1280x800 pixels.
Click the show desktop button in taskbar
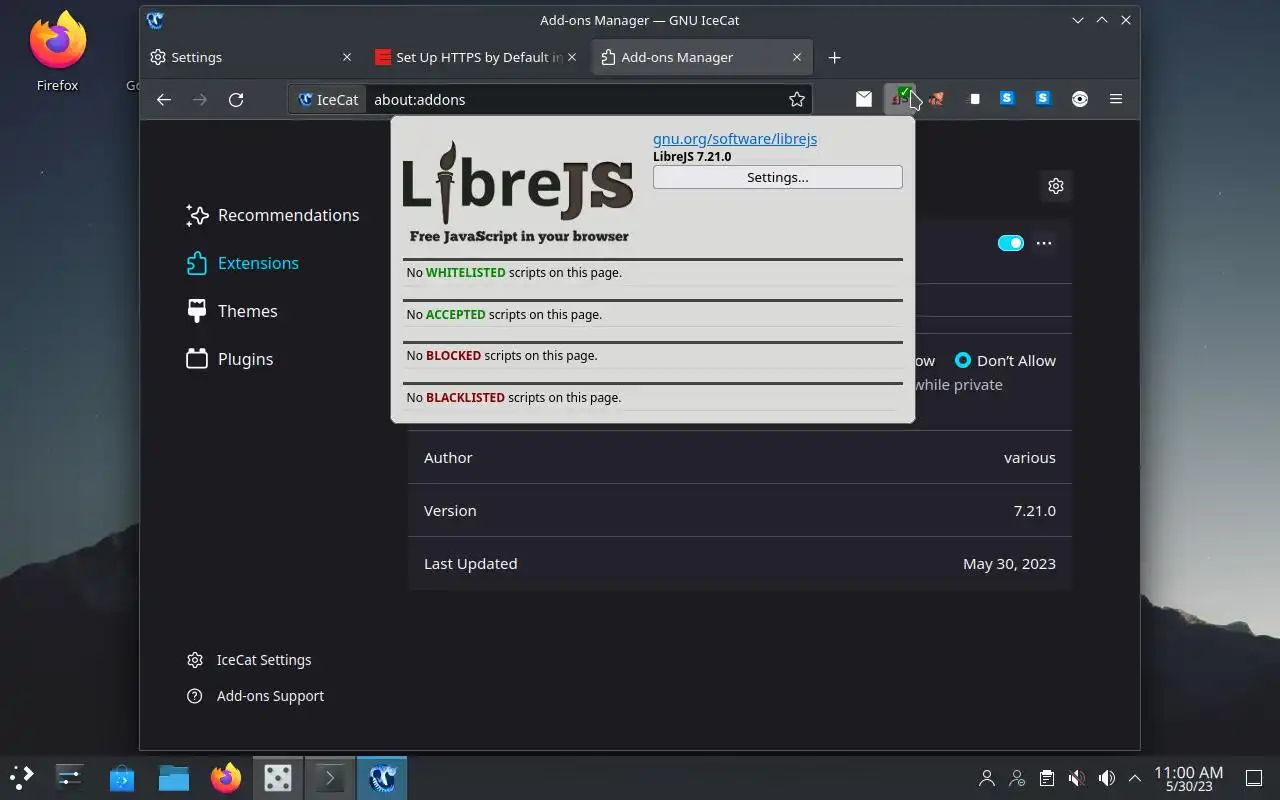[1254, 778]
